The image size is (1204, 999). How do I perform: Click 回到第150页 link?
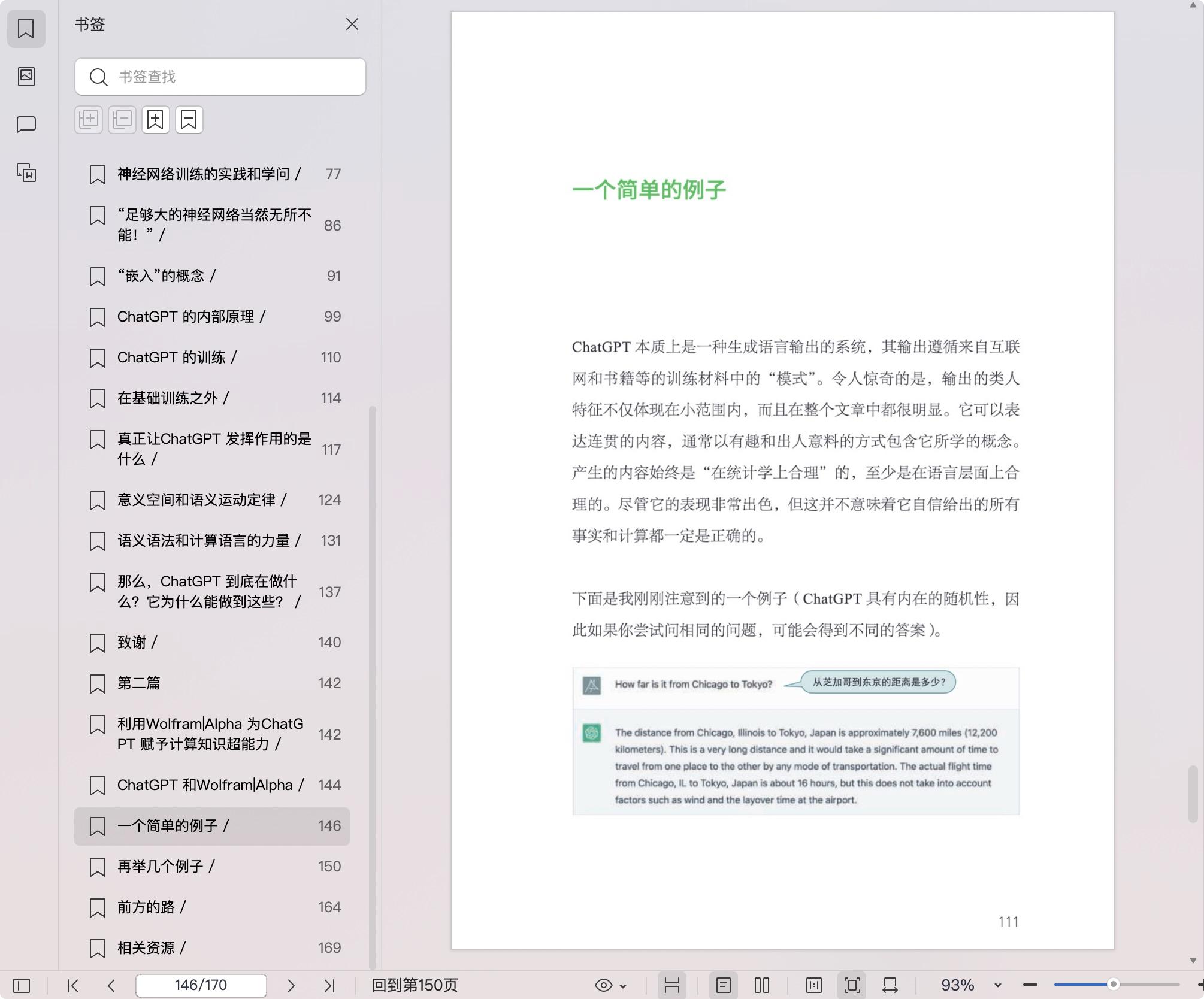(x=415, y=985)
